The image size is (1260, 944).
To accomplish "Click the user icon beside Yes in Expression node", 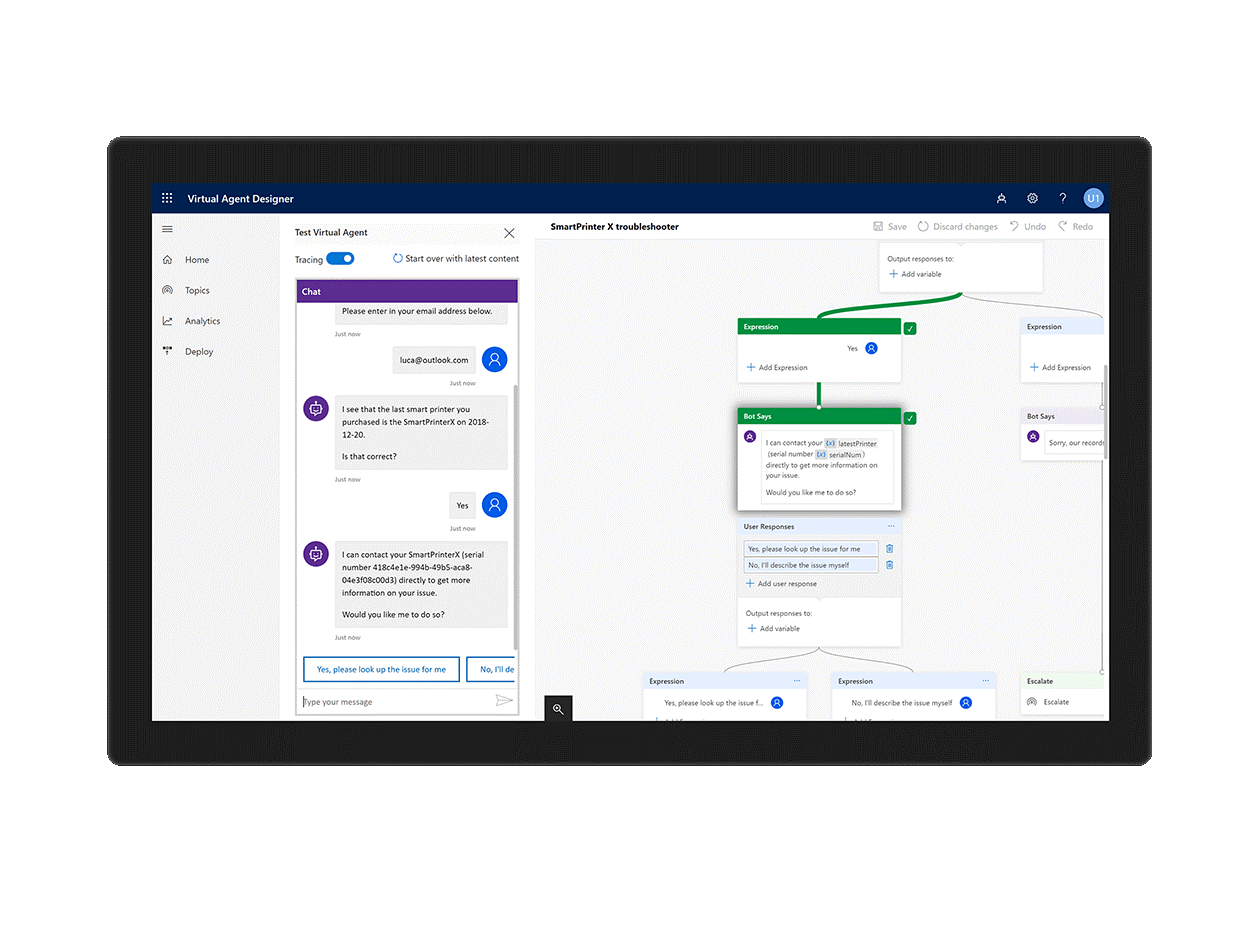I will pos(871,348).
